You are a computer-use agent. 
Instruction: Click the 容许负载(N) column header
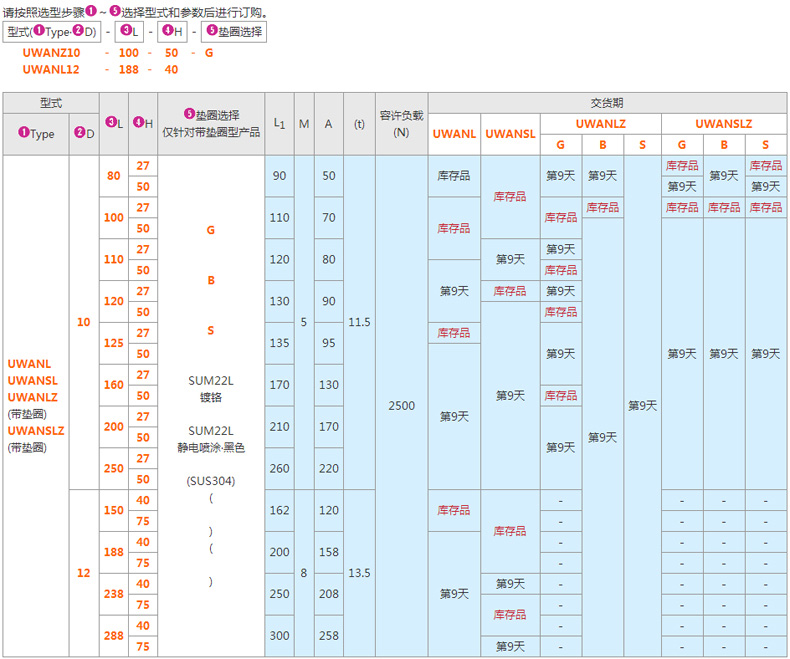tap(401, 123)
